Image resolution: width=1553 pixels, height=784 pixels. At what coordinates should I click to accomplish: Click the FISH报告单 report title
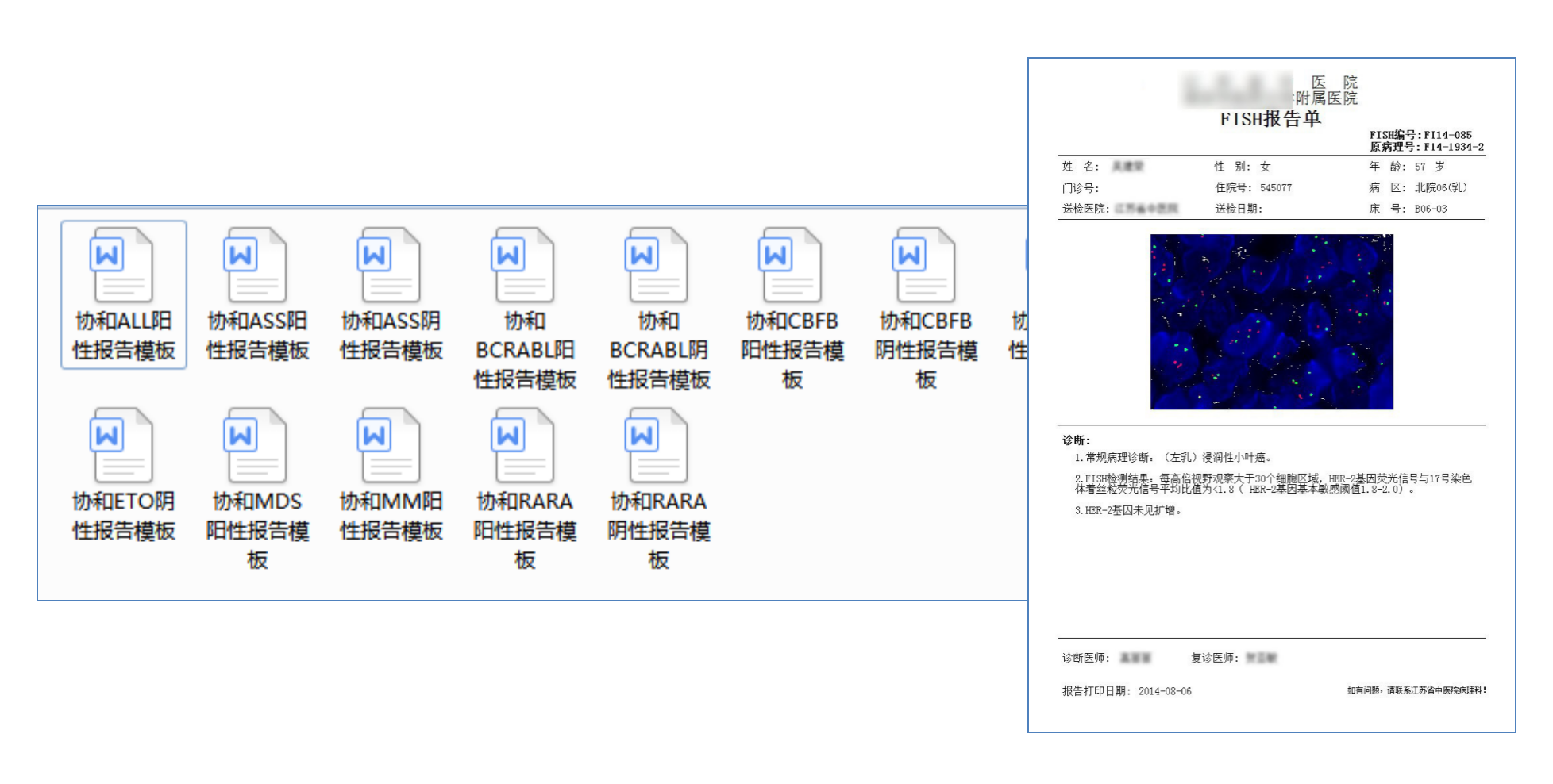click(1270, 119)
